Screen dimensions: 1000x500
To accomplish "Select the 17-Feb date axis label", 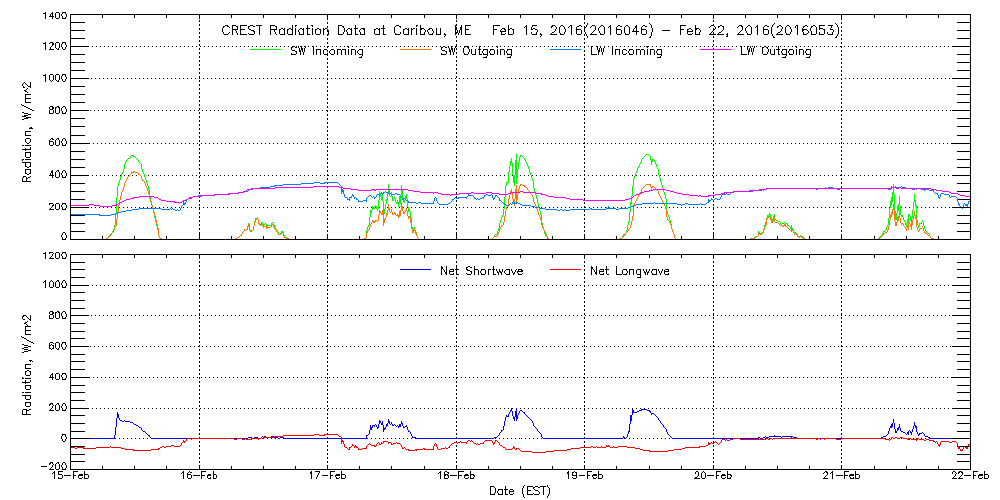I will [x=328, y=478].
